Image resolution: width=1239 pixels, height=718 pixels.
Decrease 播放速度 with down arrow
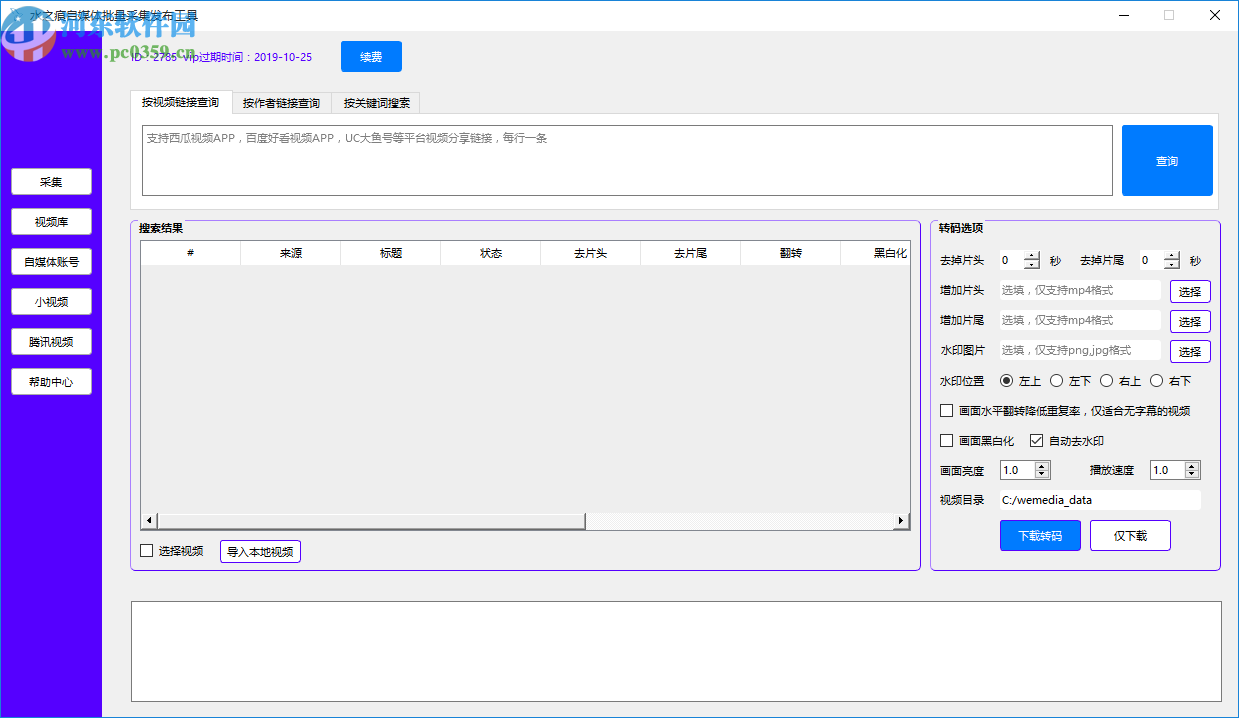(1192, 474)
